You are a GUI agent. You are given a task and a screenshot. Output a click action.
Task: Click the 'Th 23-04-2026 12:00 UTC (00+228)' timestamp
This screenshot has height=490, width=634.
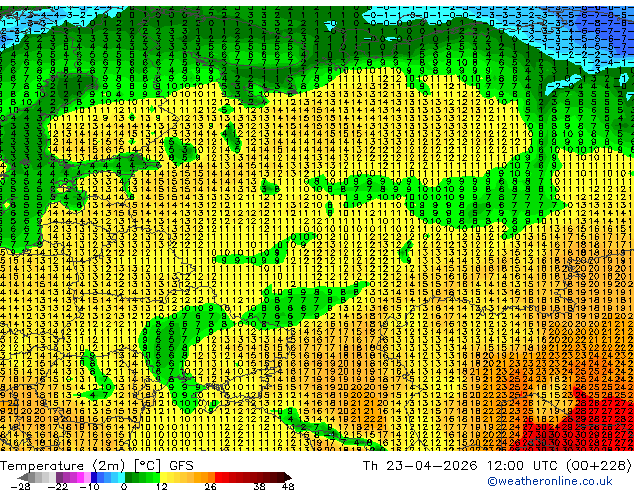point(497,466)
